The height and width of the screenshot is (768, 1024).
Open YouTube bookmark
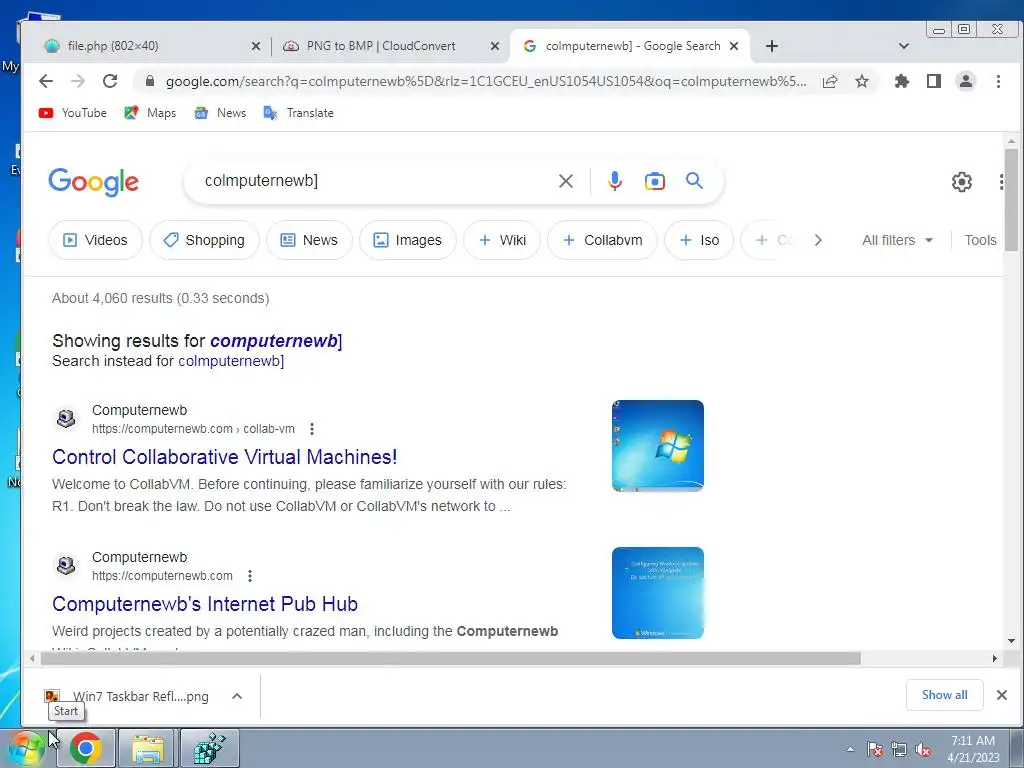72,113
